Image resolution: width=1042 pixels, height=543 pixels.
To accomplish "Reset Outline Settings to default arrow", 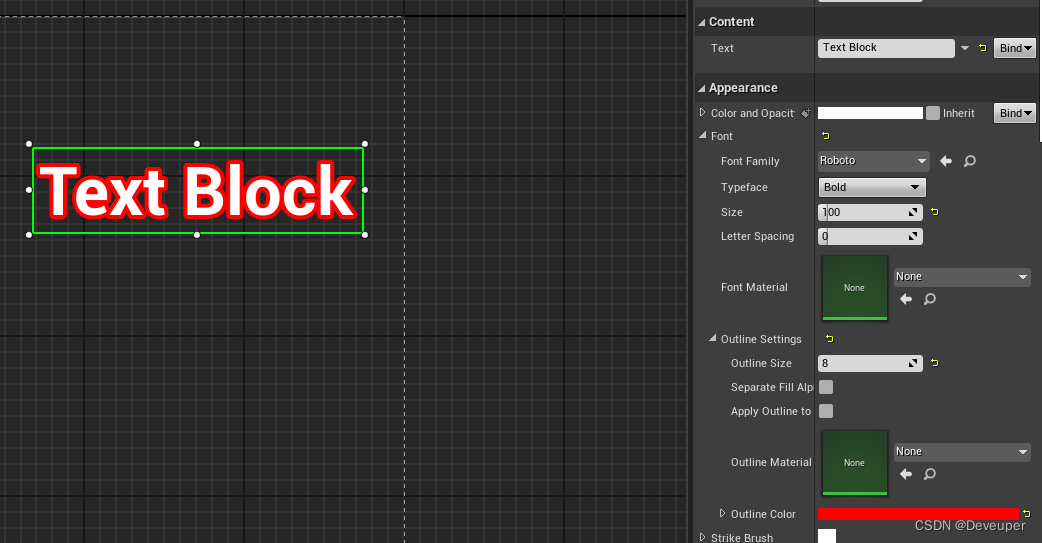I will click(829, 339).
